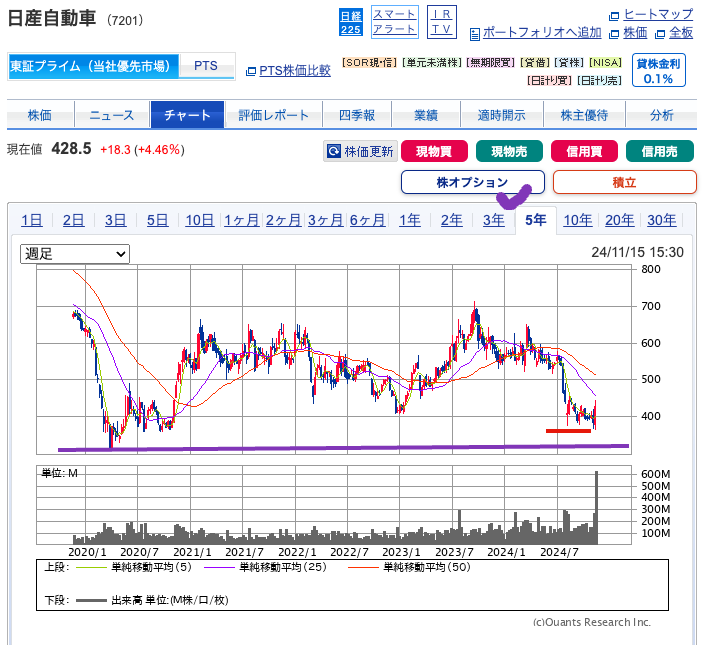Open the 業績 tab
Viewport: 705px width, 645px height.
pos(426,115)
